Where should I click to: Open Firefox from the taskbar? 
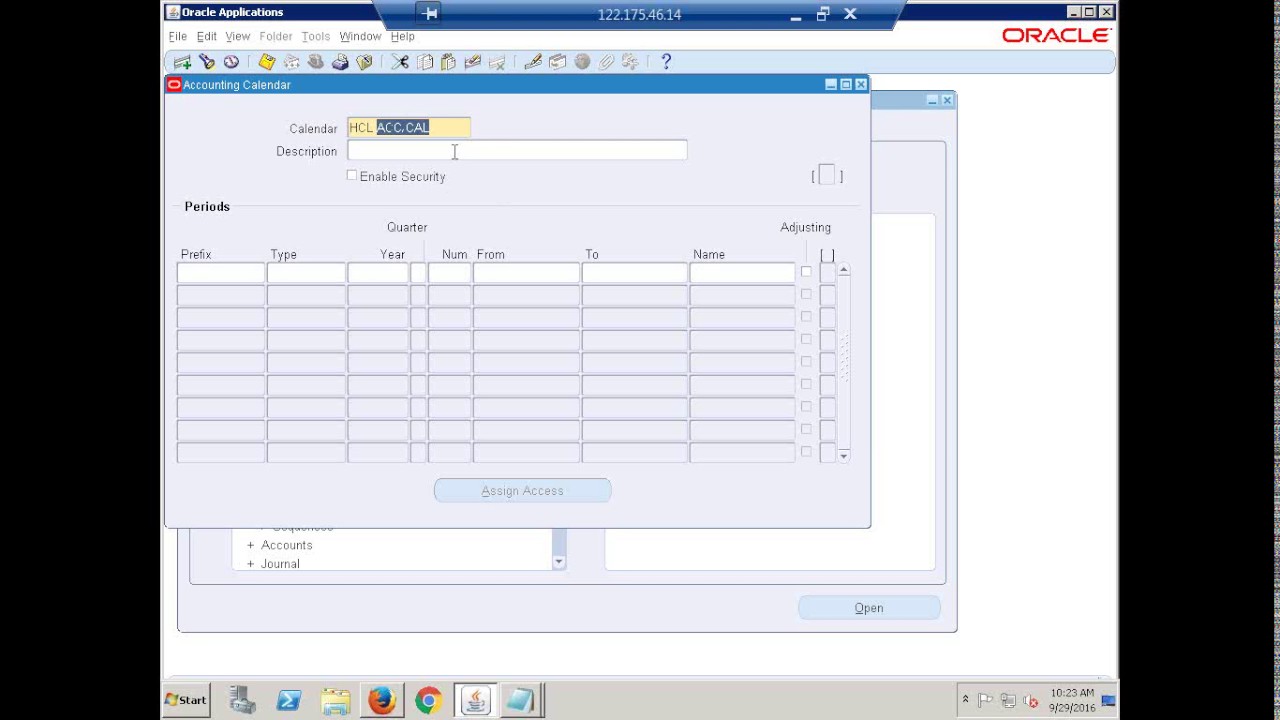click(x=381, y=700)
